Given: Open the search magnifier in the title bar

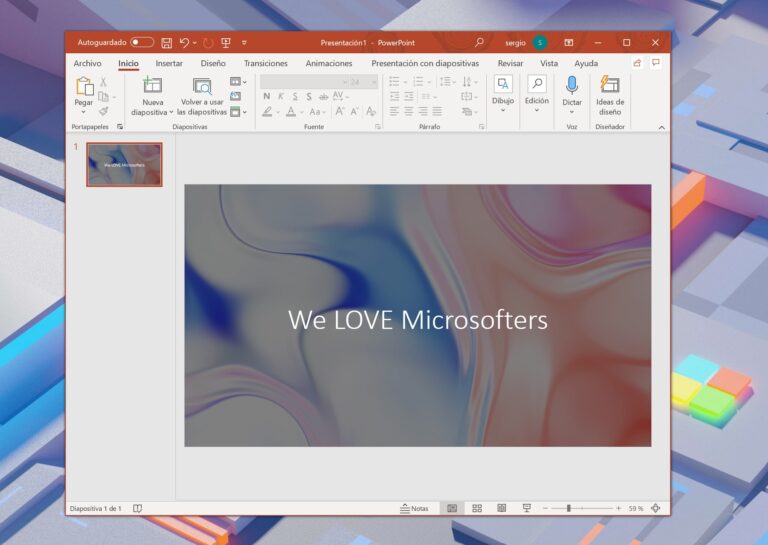Looking at the screenshot, I should [479, 43].
